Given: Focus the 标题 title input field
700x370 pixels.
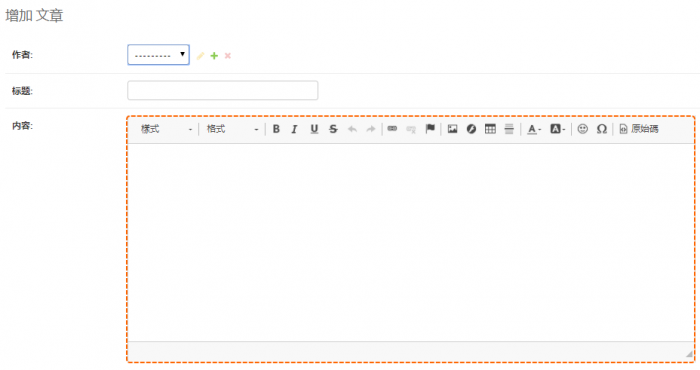Looking at the screenshot, I should (x=223, y=91).
